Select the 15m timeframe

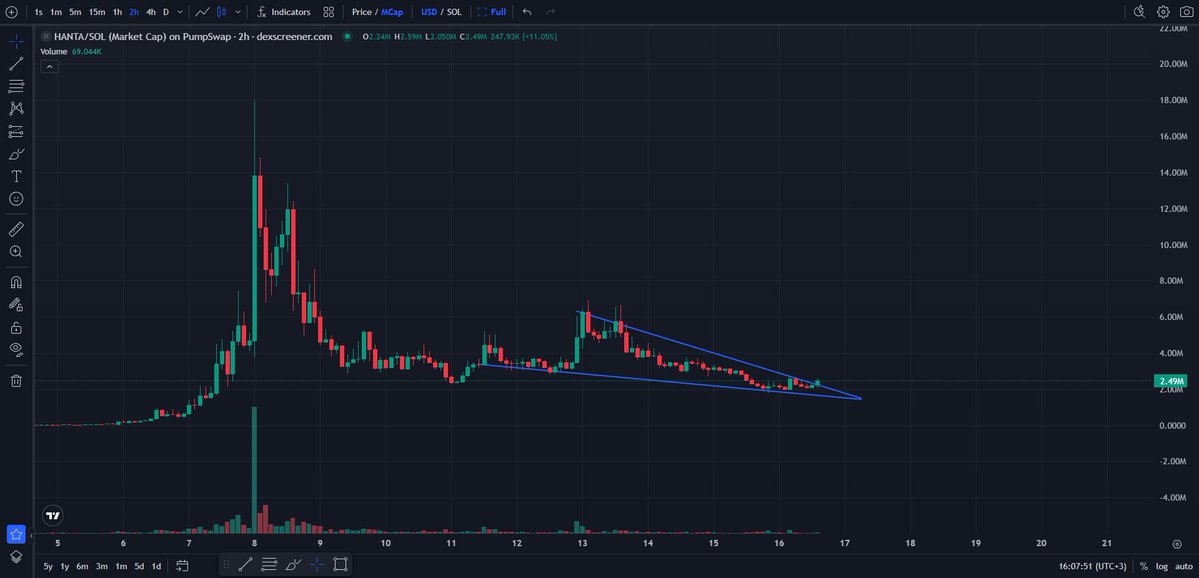point(96,12)
